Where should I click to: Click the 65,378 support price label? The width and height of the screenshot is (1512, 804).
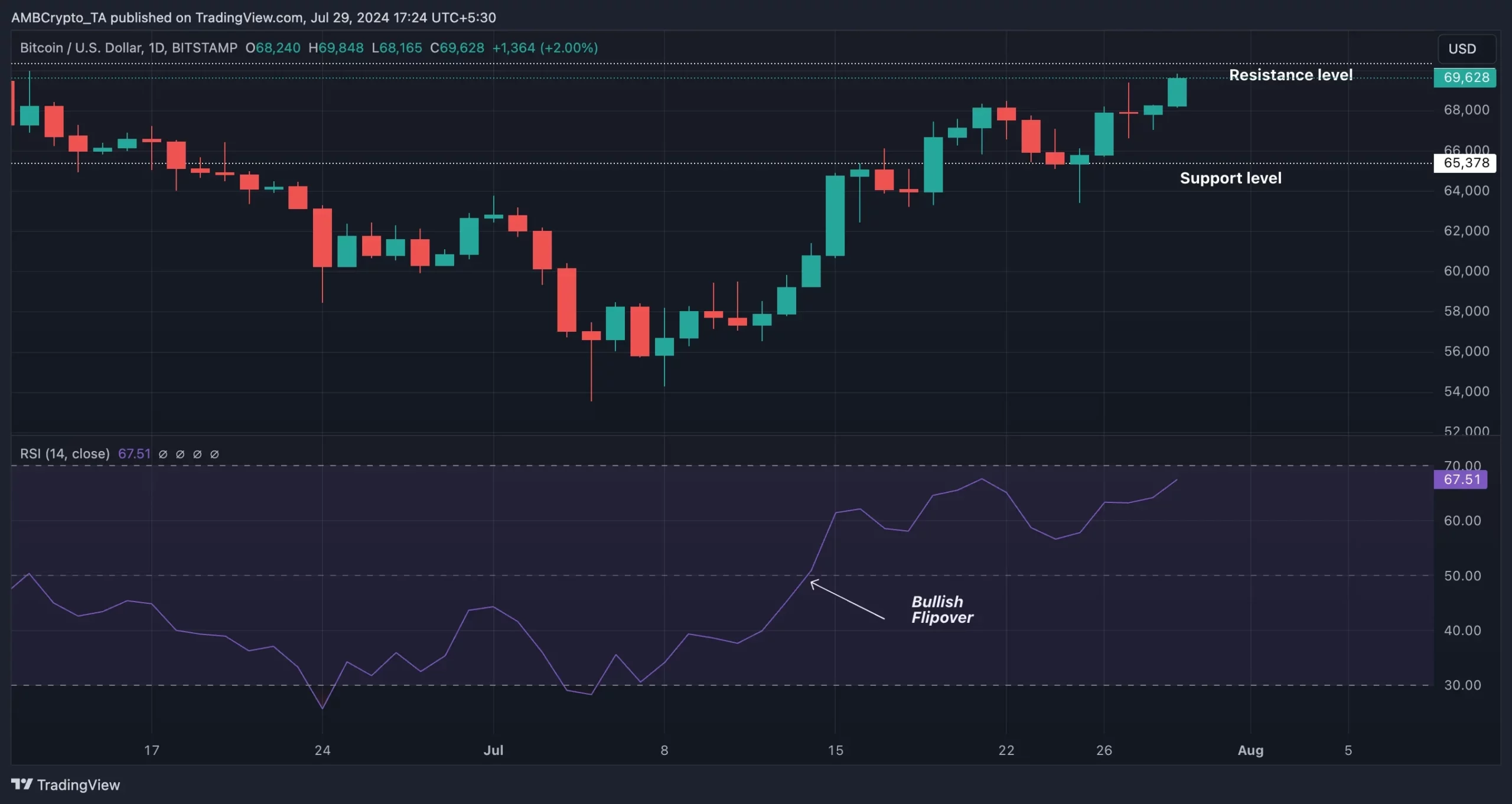click(x=1465, y=163)
